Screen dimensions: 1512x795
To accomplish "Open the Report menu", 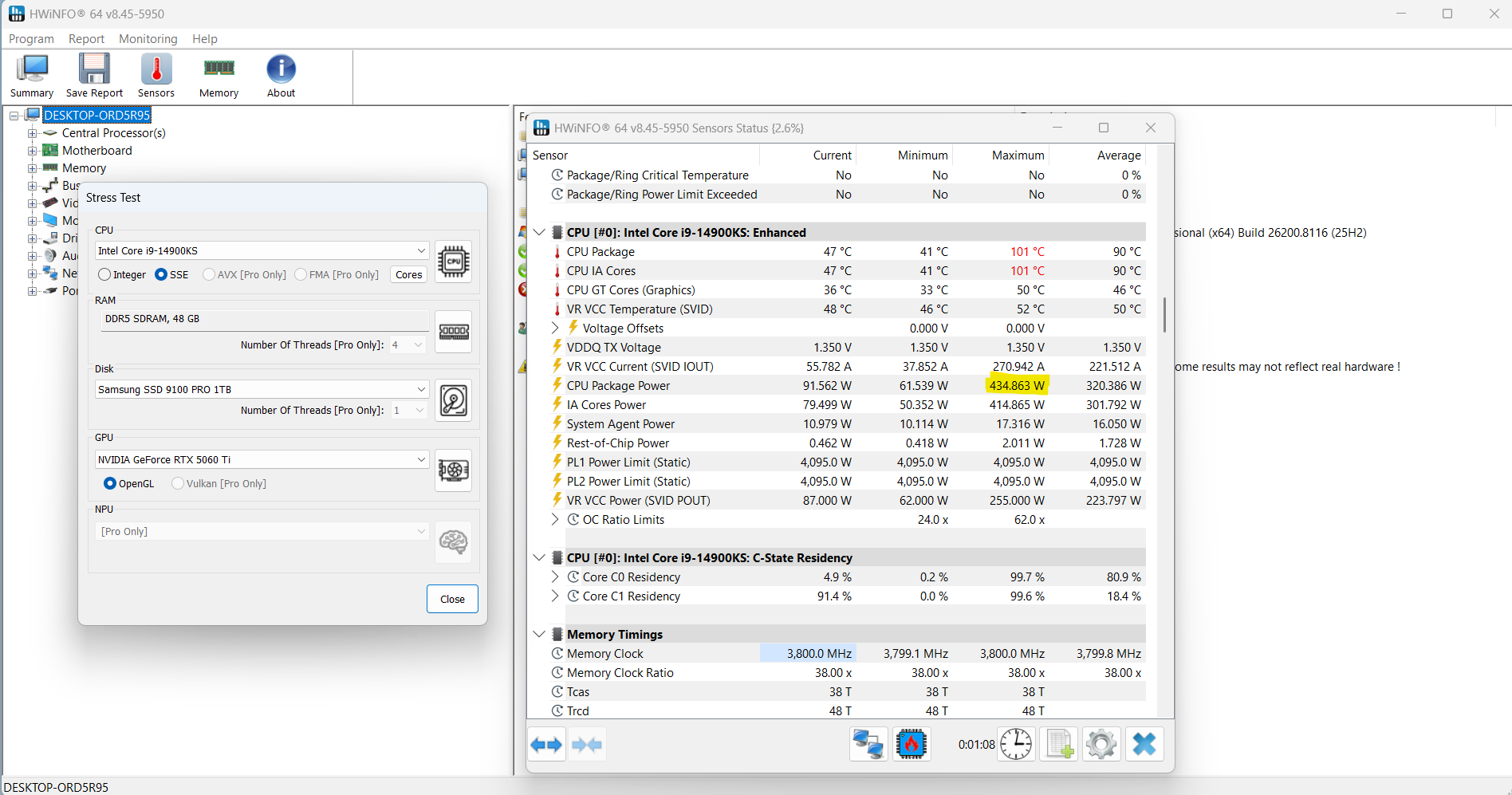I will (86, 39).
